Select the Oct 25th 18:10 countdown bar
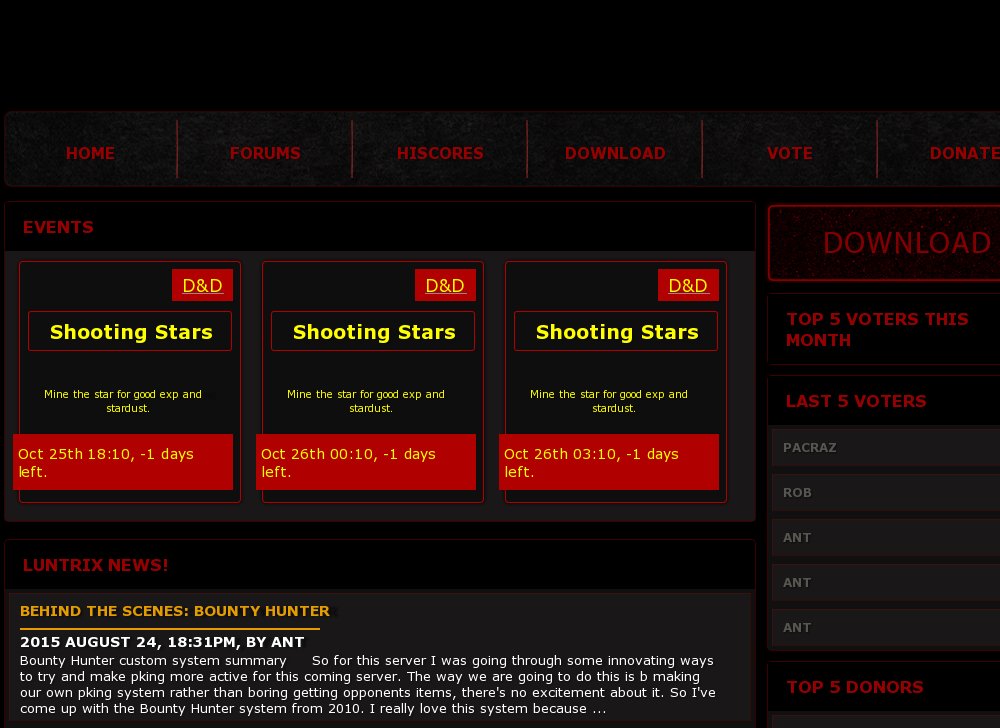1000x728 pixels. click(123, 462)
